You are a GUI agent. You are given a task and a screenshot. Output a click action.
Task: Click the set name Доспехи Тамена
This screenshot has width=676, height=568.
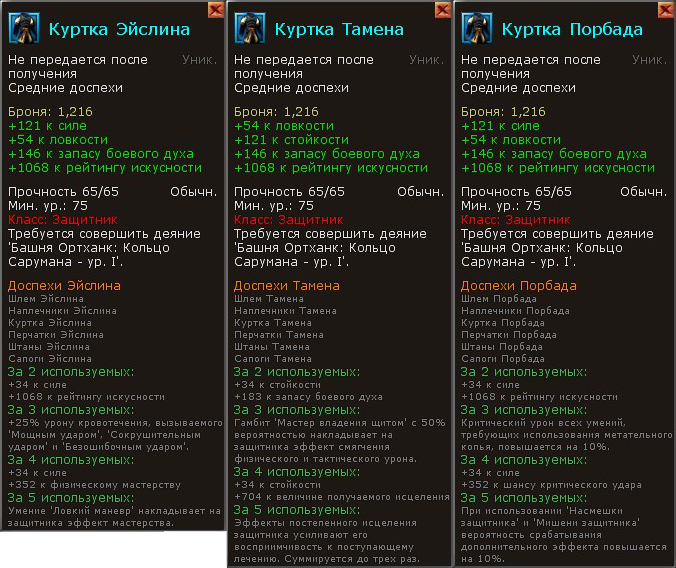tap(287, 286)
